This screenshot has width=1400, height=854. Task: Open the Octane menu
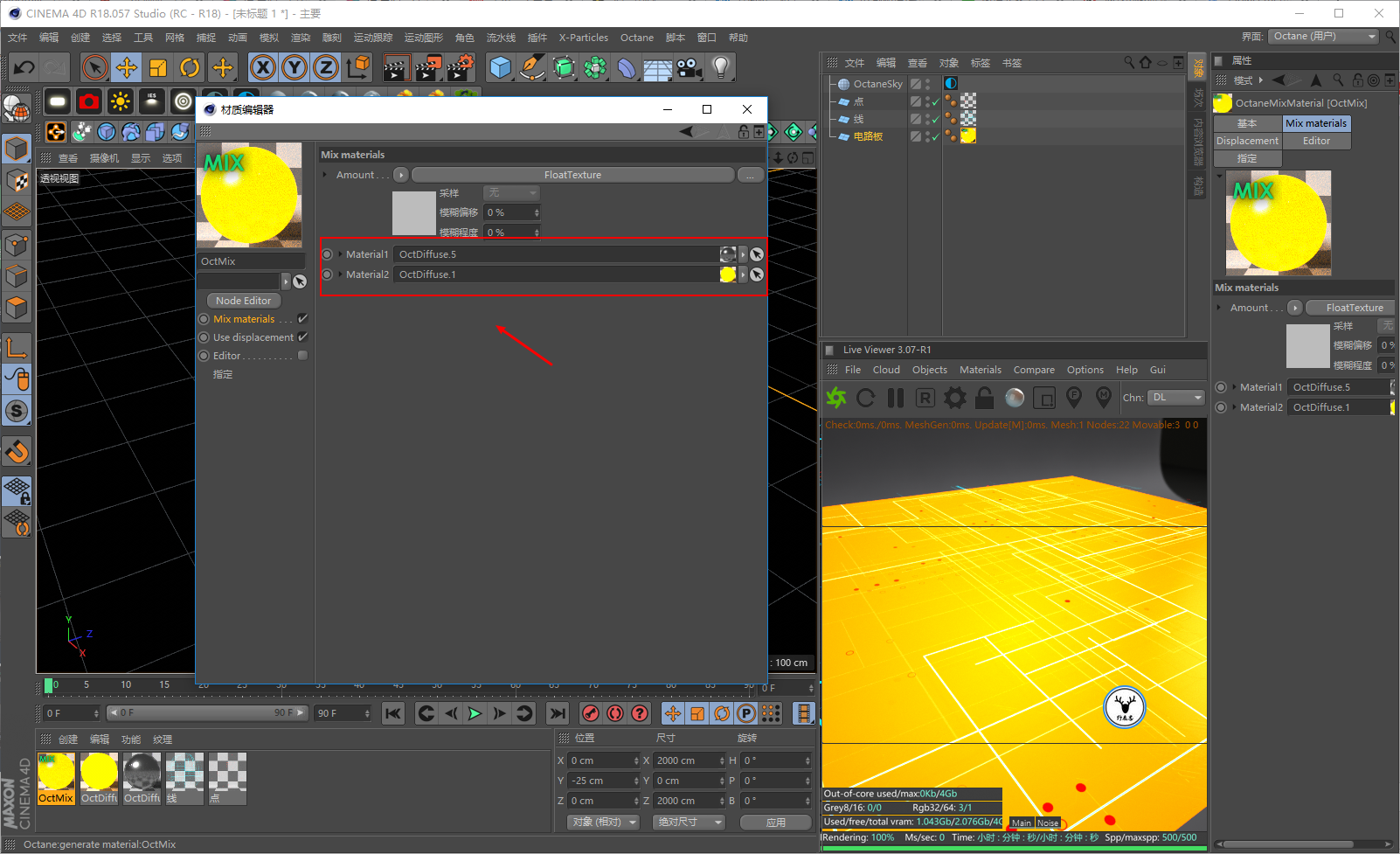[x=636, y=38]
